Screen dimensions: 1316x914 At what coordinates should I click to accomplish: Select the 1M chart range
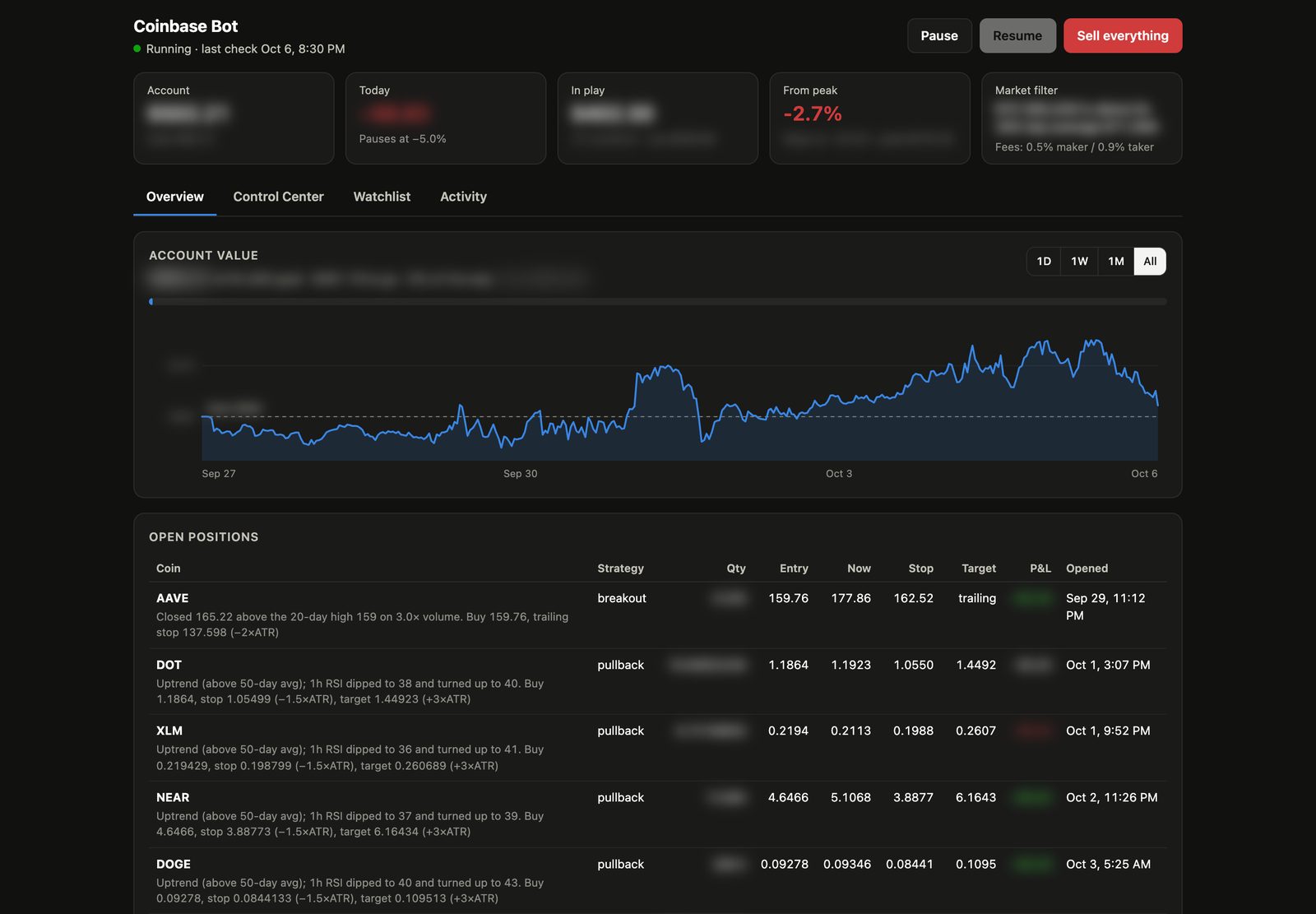(1115, 261)
